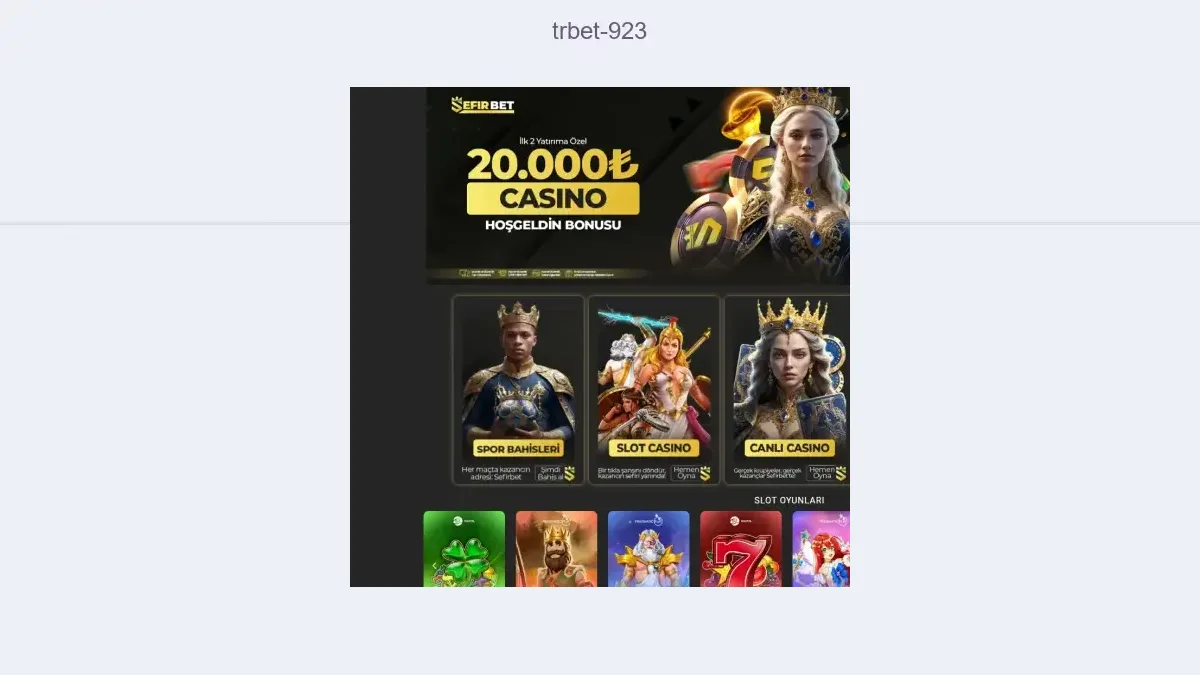The image size is (1200, 675).
Task: Open the red-haired anime girl slot game
Action: (821, 549)
